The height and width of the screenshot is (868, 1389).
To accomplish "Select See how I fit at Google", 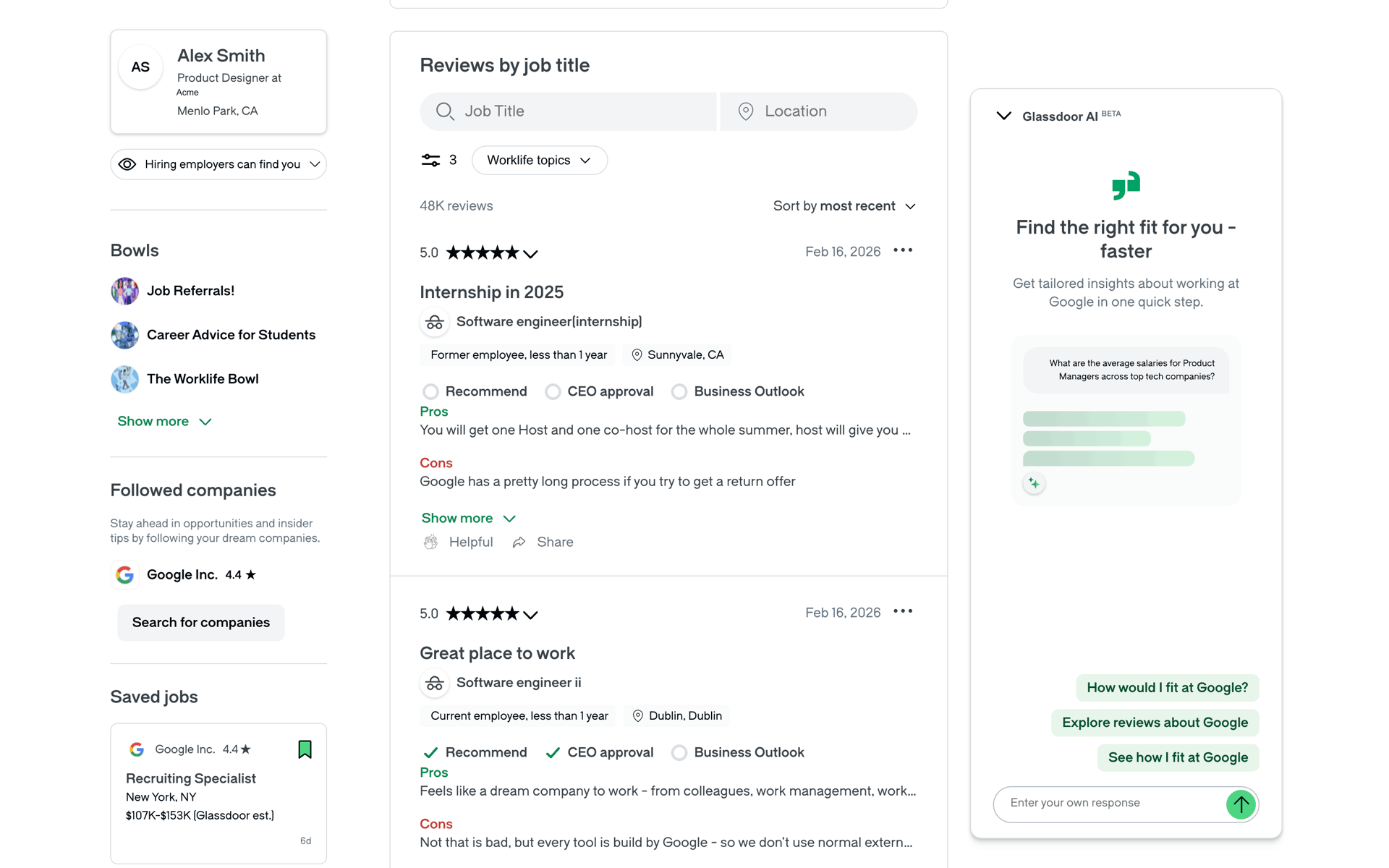I will pos(1178,757).
